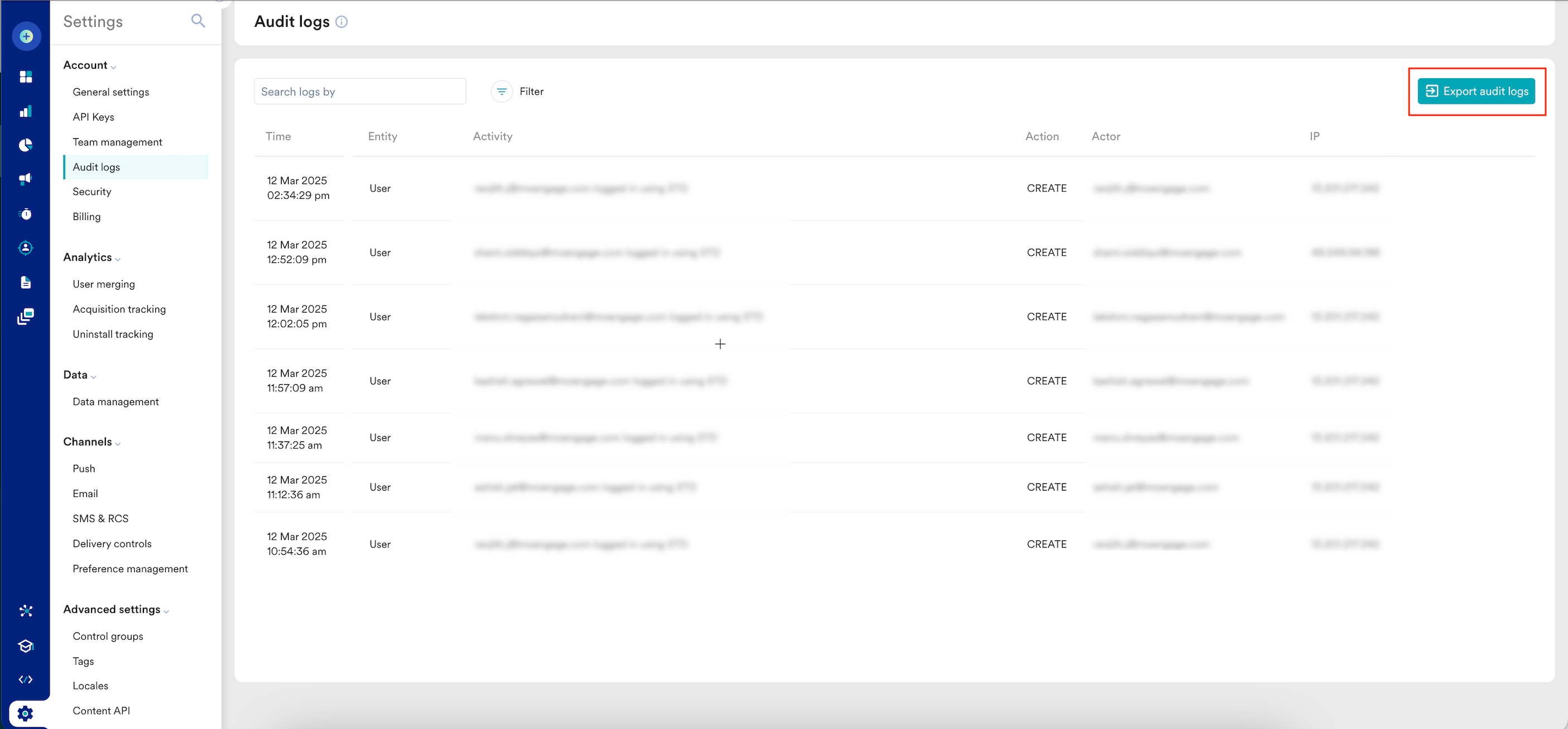The width and height of the screenshot is (1568, 729).
Task: Focus the Search logs by field
Action: [360, 92]
